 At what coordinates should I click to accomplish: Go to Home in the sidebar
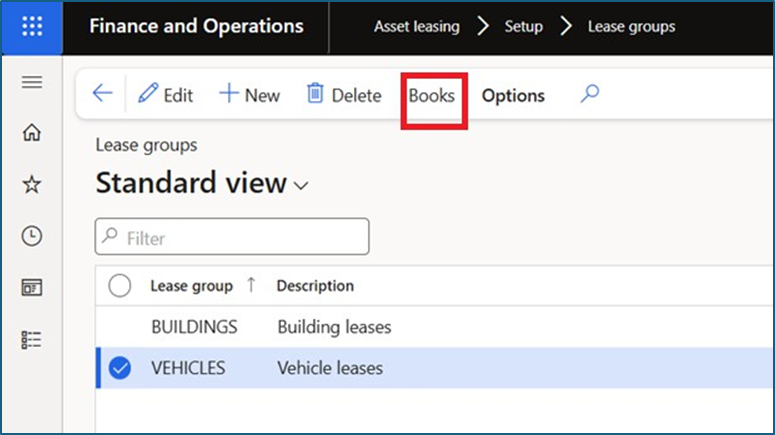(32, 132)
